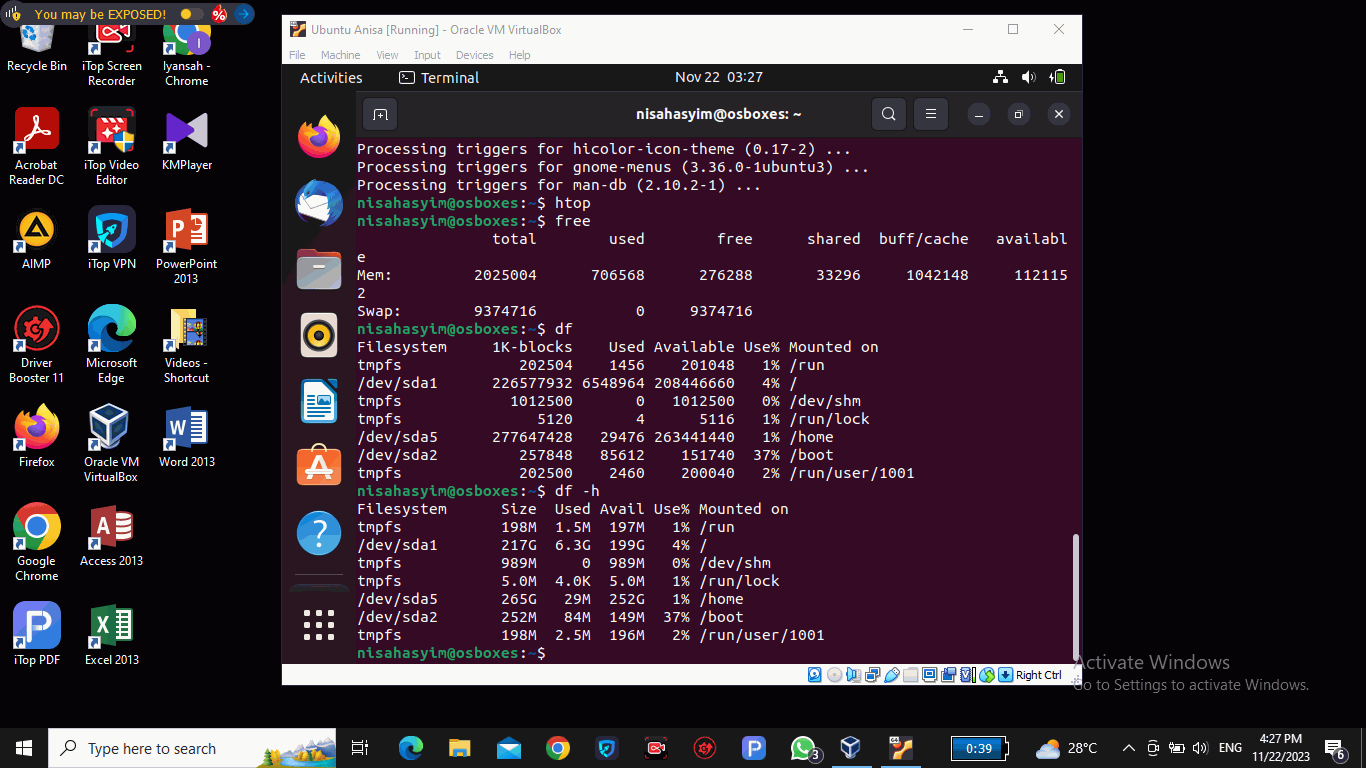This screenshot has width=1366, height=768.
Task: Open Rhythmbox in the Ubuntu dock
Action: point(319,335)
